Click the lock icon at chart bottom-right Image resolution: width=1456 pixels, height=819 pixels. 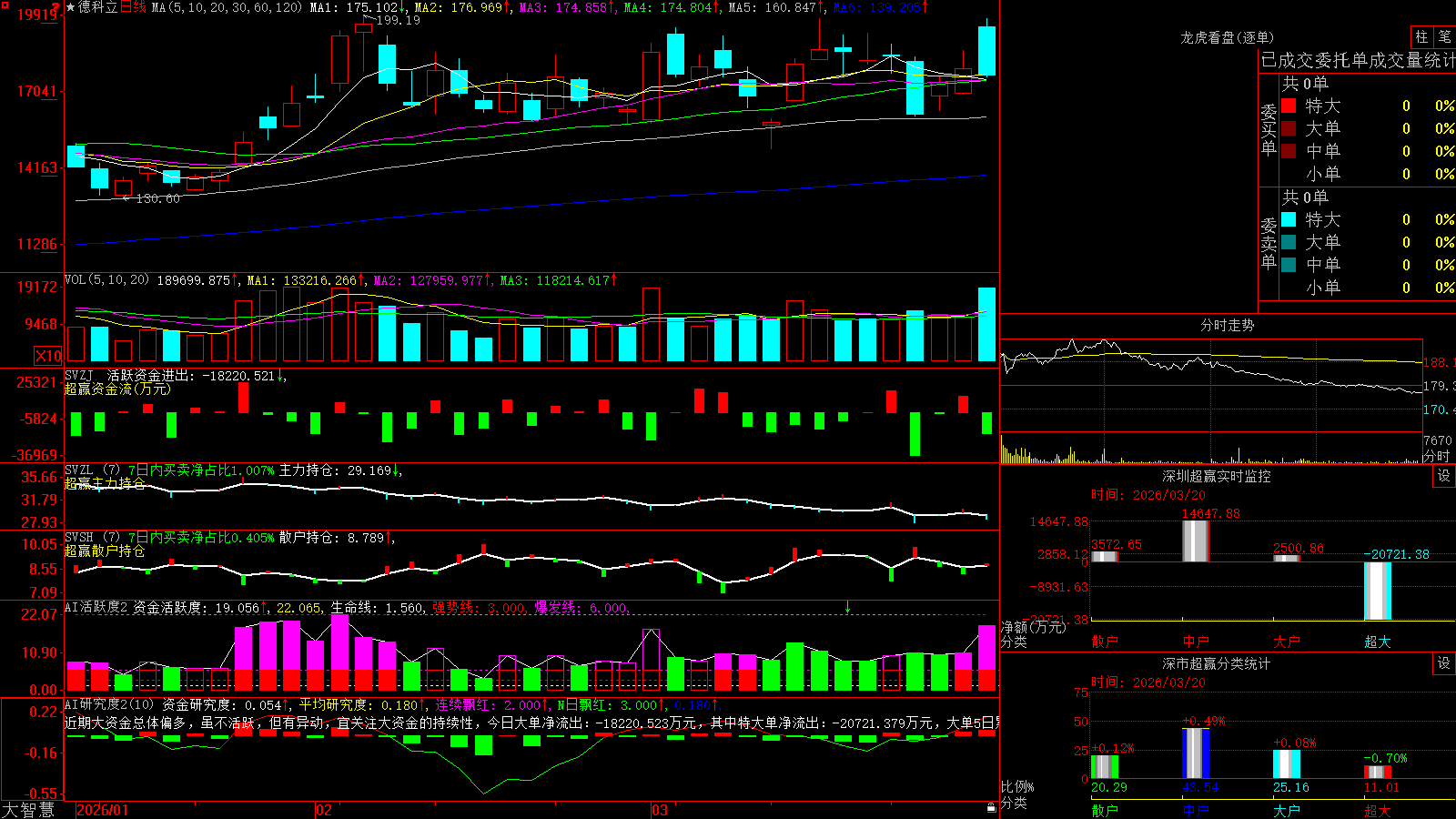pos(991,808)
